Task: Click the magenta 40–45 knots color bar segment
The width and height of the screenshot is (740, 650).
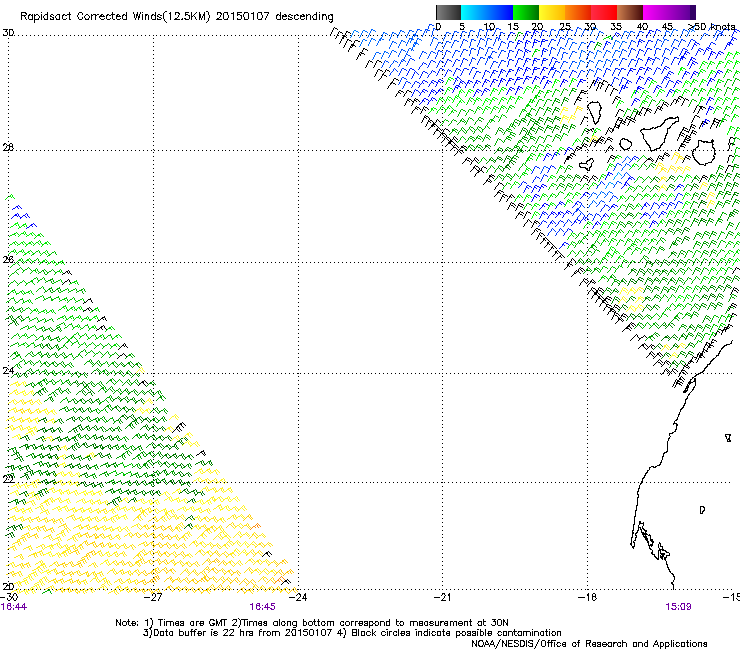Action: [656, 12]
